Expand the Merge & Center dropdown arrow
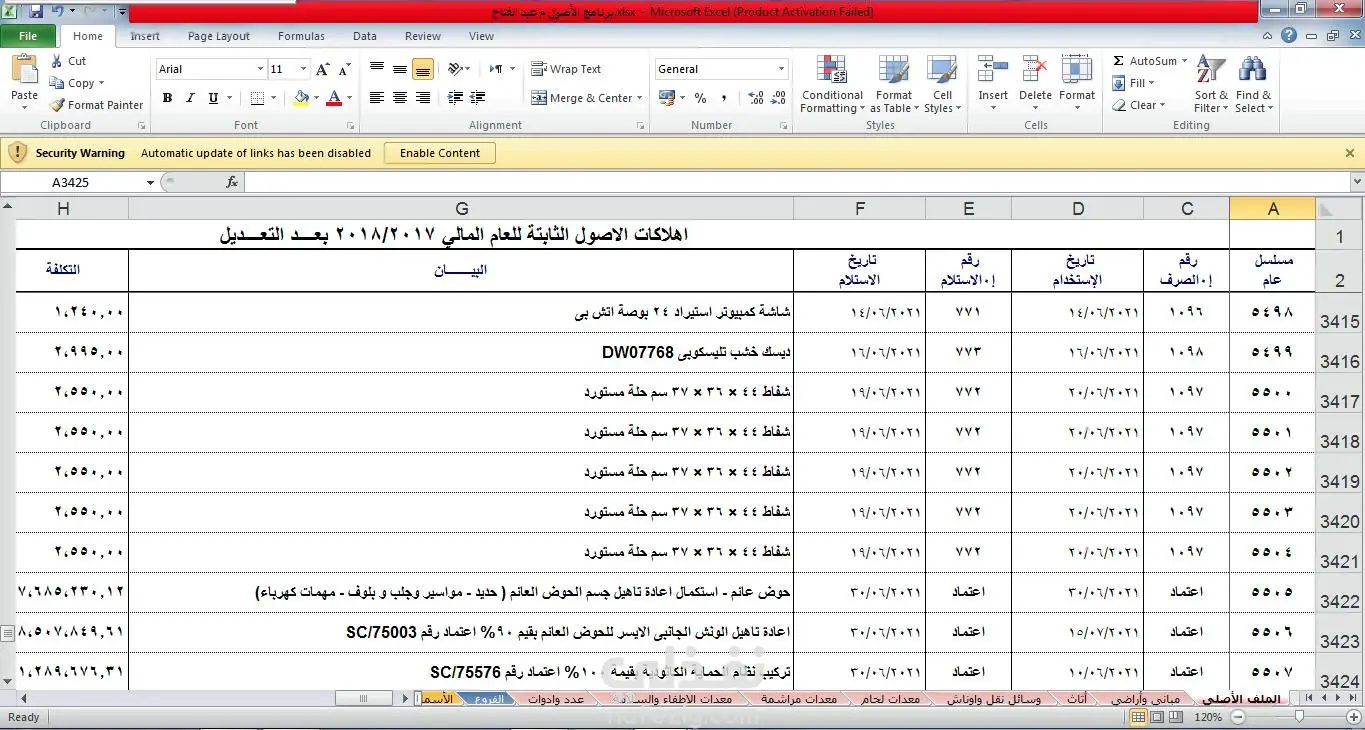Image resolution: width=1365 pixels, height=730 pixels. (x=641, y=98)
